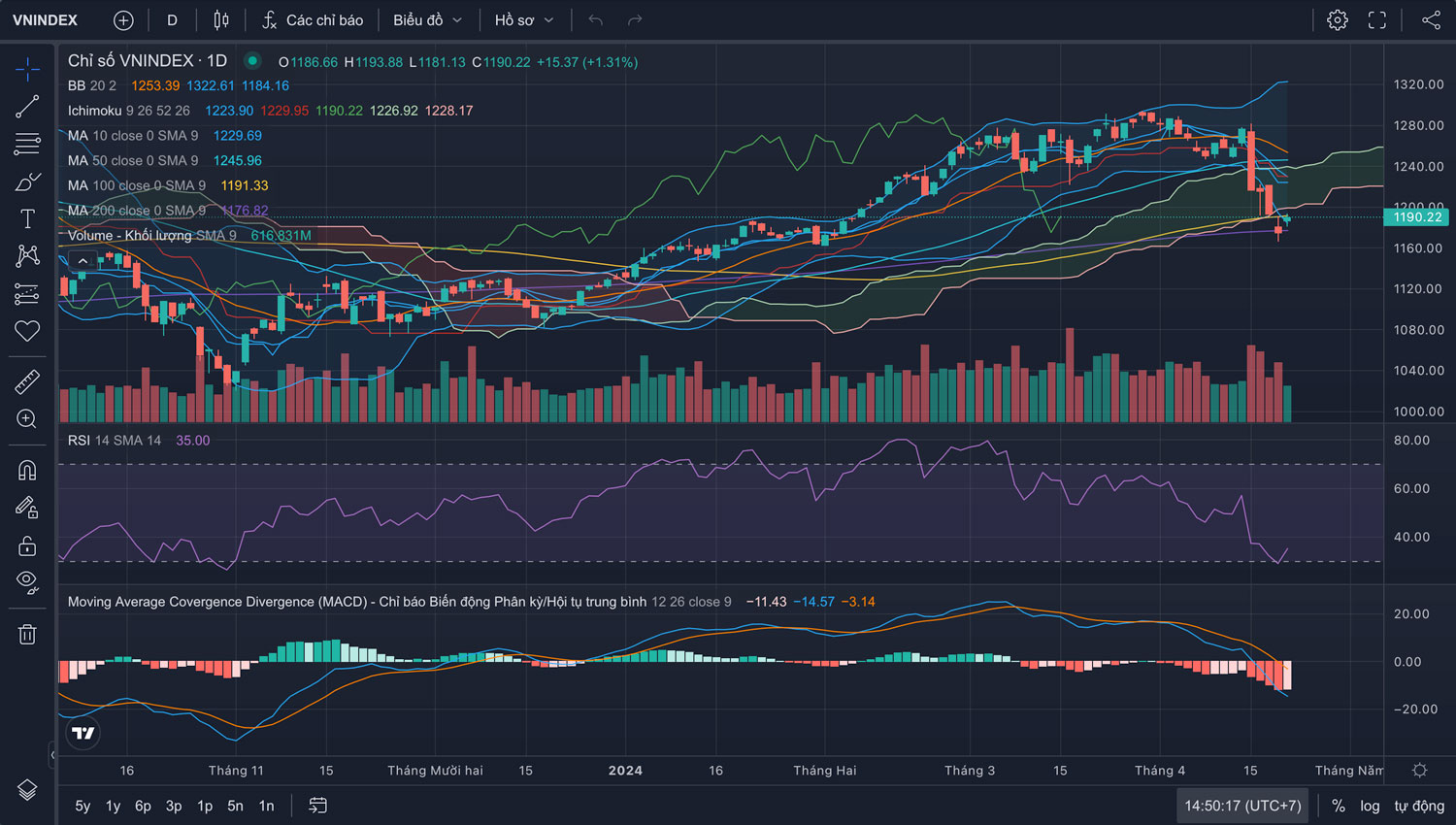Image resolution: width=1456 pixels, height=825 pixels.
Task: Toggle the log scale option
Action: pyautogui.click(x=1370, y=806)
